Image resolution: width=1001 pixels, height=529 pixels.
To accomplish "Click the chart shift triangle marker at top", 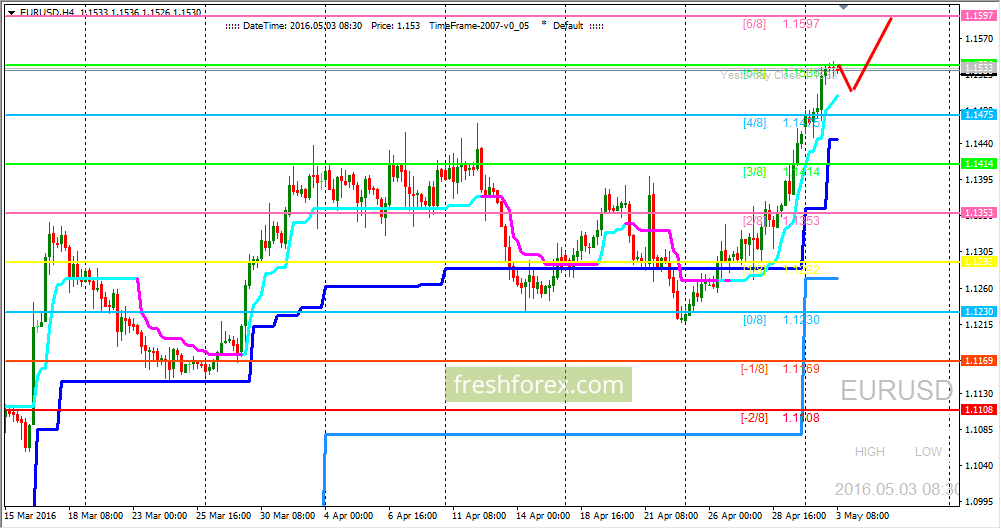I will click(844, 7).
